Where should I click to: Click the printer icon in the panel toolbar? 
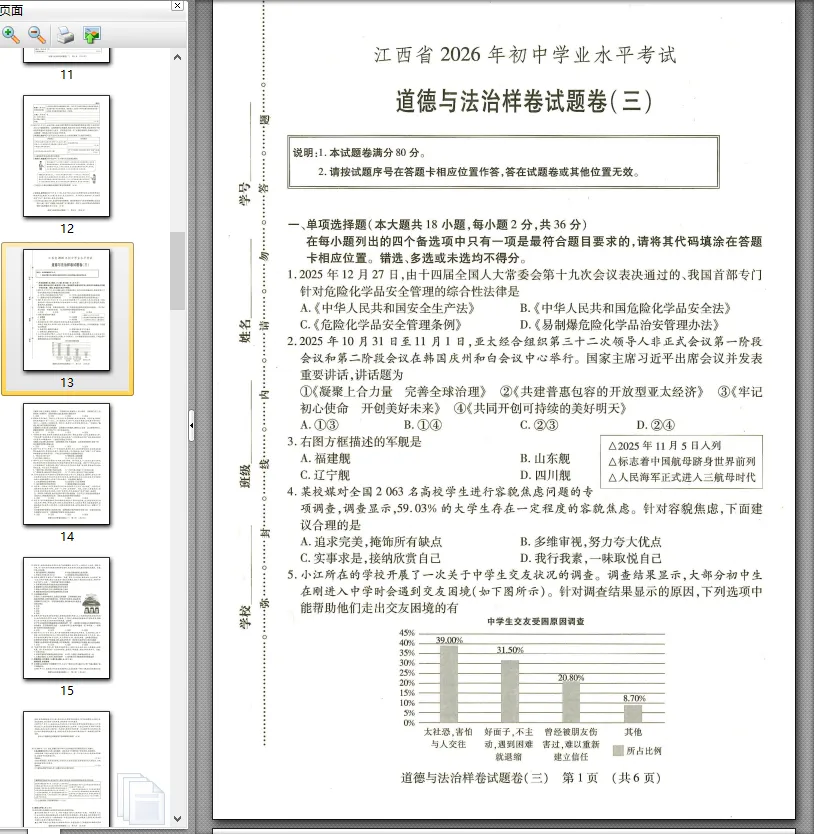click(63, 33)
